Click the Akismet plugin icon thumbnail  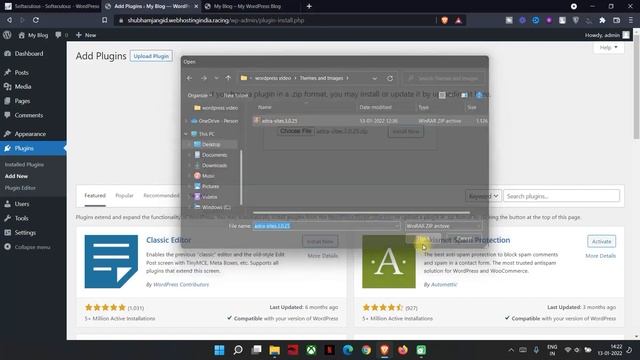(389, 262)
